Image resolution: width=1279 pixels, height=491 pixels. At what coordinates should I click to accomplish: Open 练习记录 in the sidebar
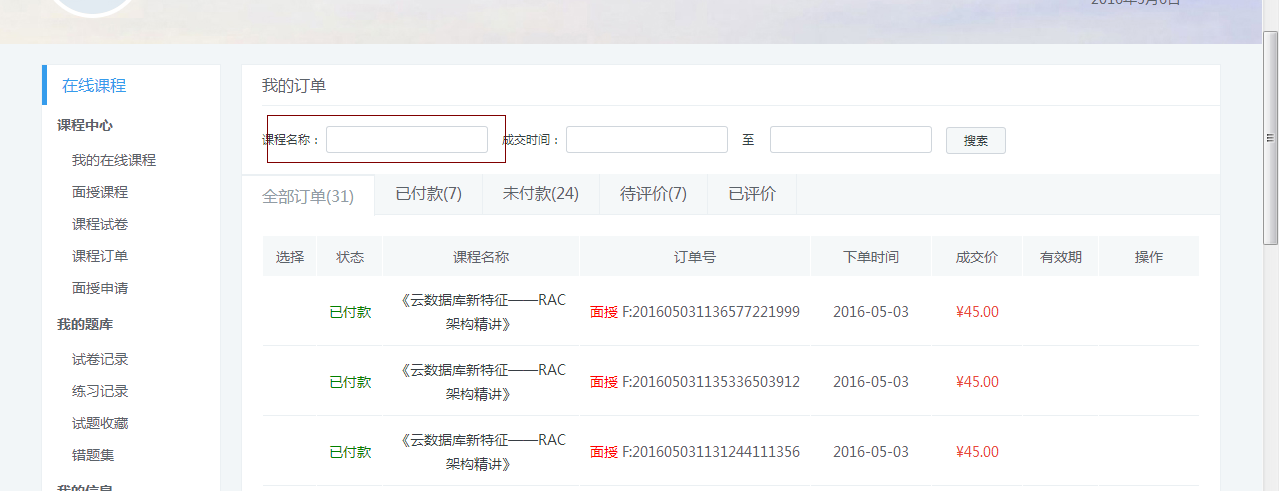pos(100,391)
